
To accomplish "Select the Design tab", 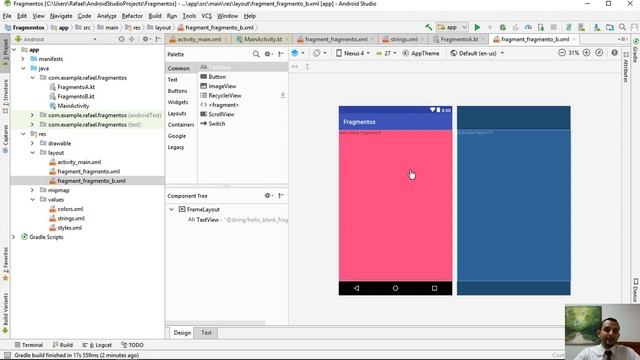I will pos(182,333).
